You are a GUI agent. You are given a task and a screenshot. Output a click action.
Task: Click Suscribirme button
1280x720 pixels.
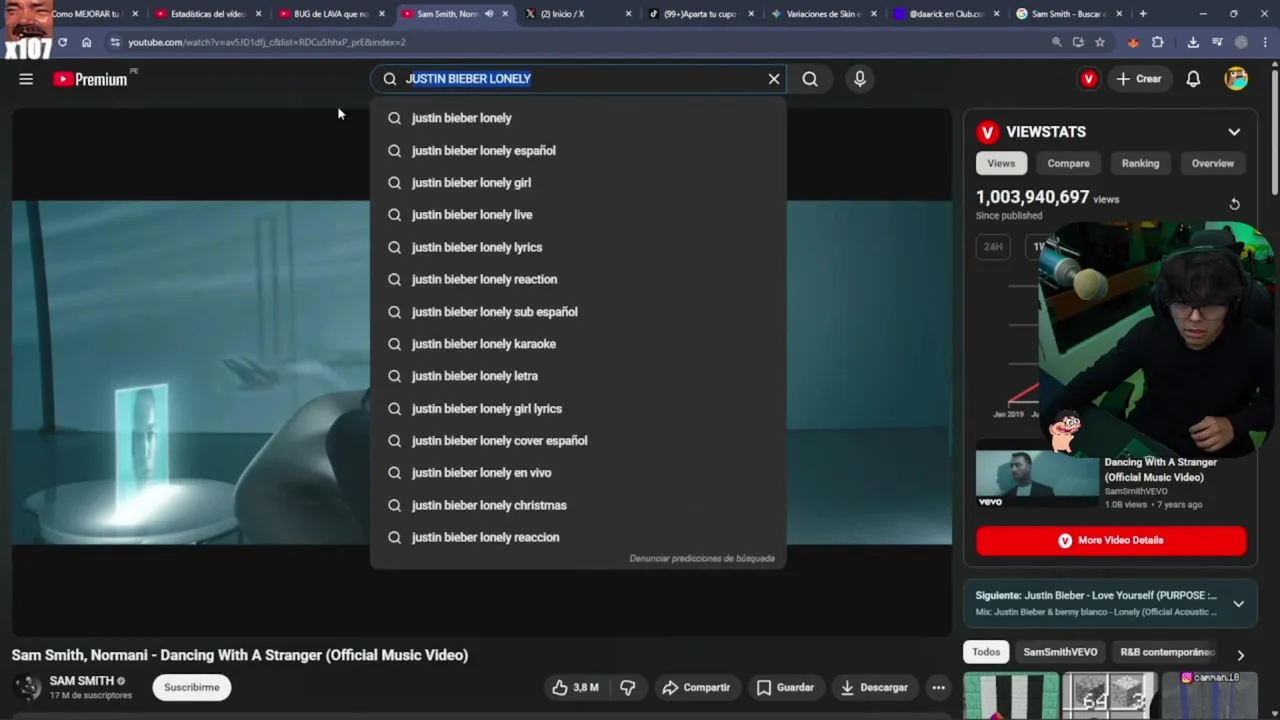pyautogui.click(x=192, y=687)
